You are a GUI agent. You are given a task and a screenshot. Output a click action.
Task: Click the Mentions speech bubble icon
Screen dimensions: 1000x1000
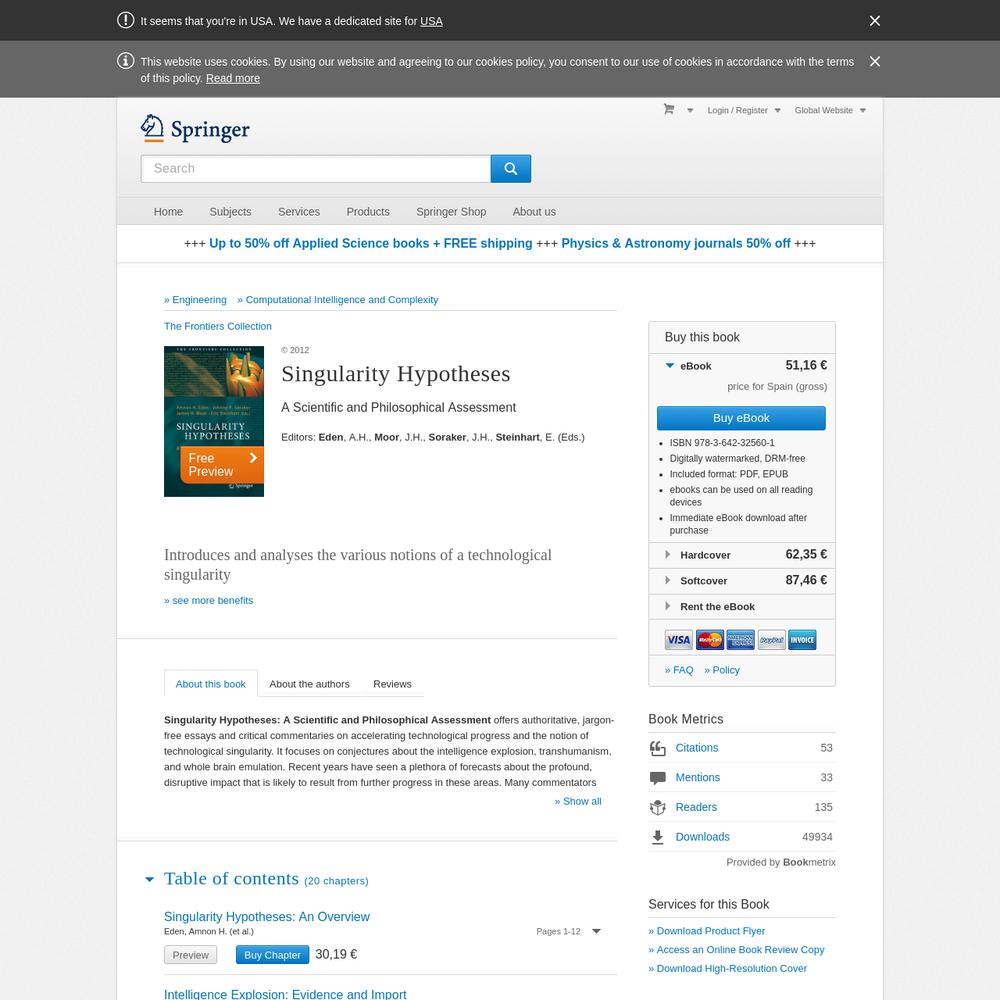pos(658,777)
